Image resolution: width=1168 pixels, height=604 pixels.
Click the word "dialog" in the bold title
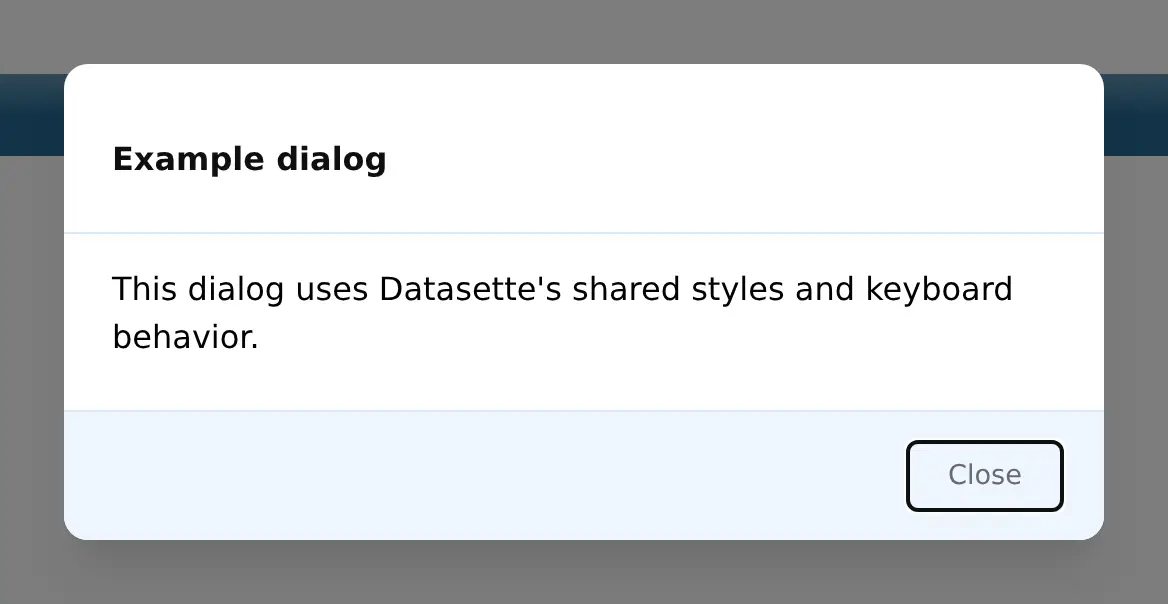(331, 159)
